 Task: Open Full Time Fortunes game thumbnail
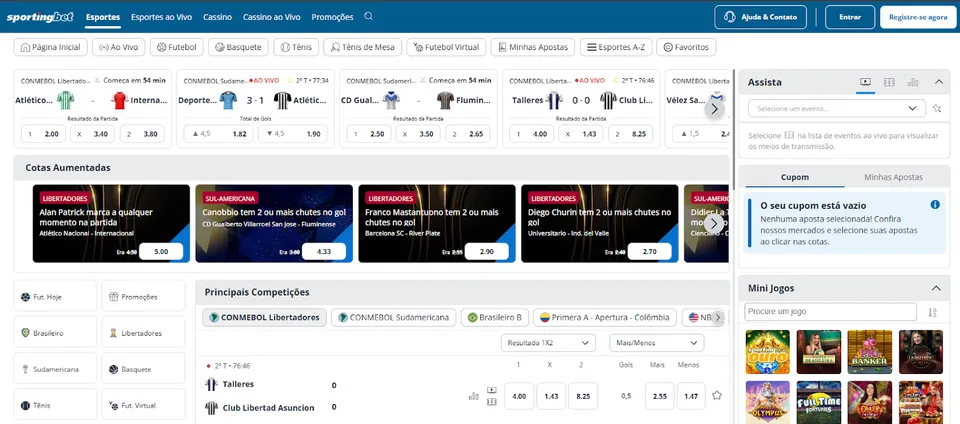[x=819, y=403]
